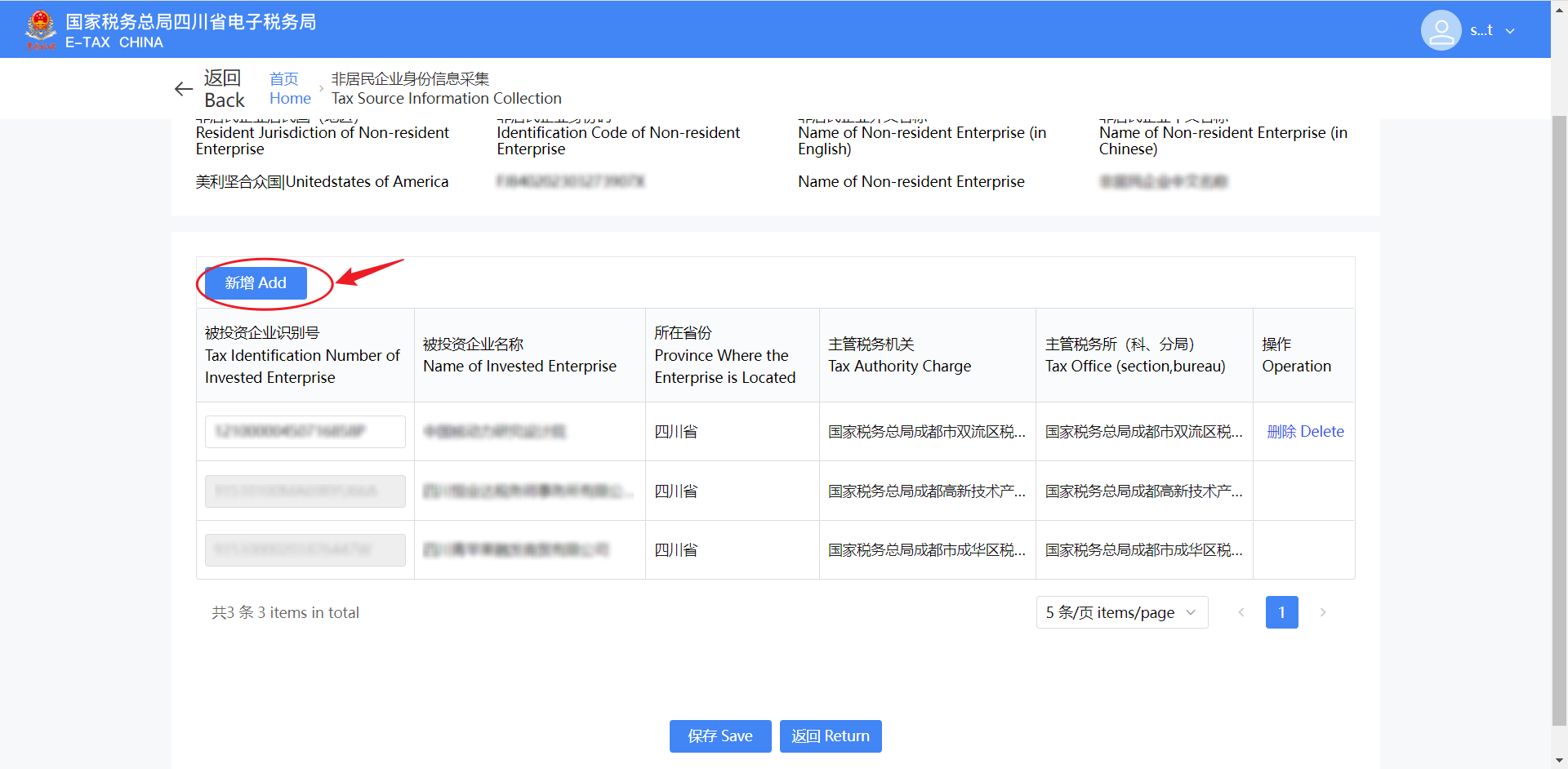Click the tax bureau emblem logo

click(40, 29)
